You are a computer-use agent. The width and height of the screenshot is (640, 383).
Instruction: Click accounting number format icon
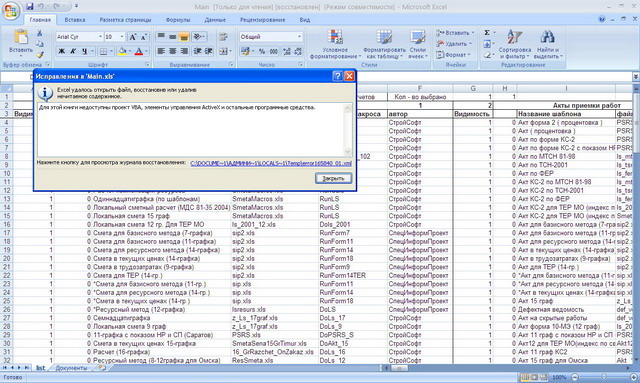click(x=245, y=51)
